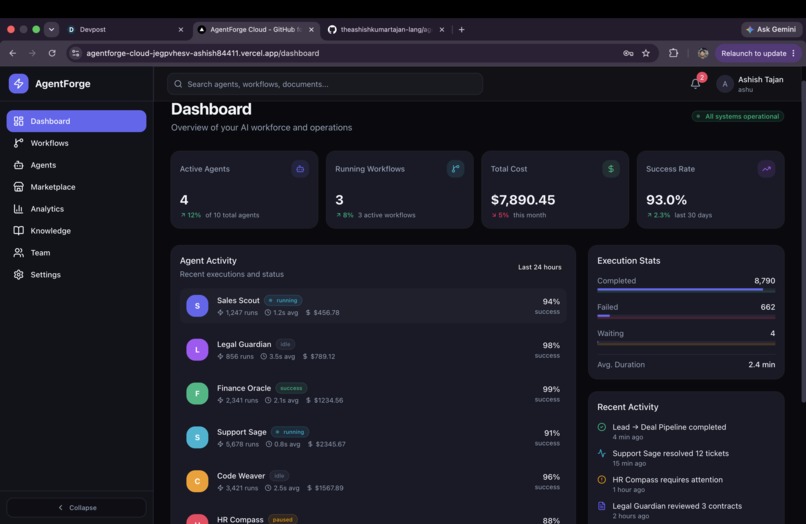Viewport: 806px width, 524px height.
Task: Click Relaunch to update button
Action: point(758,53)
